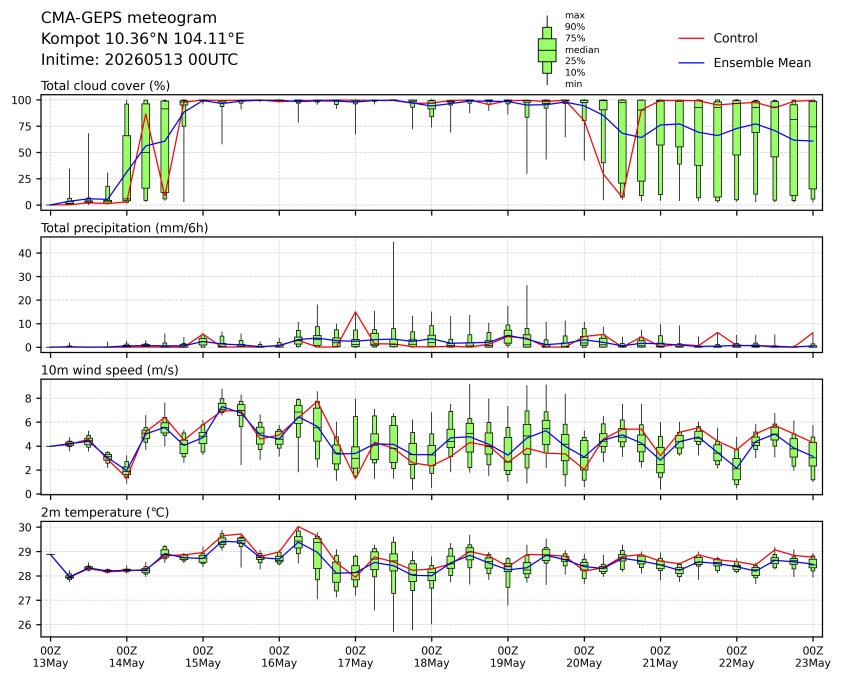Click the blue Ensemble Mean legend line

(x=691, y=63)
